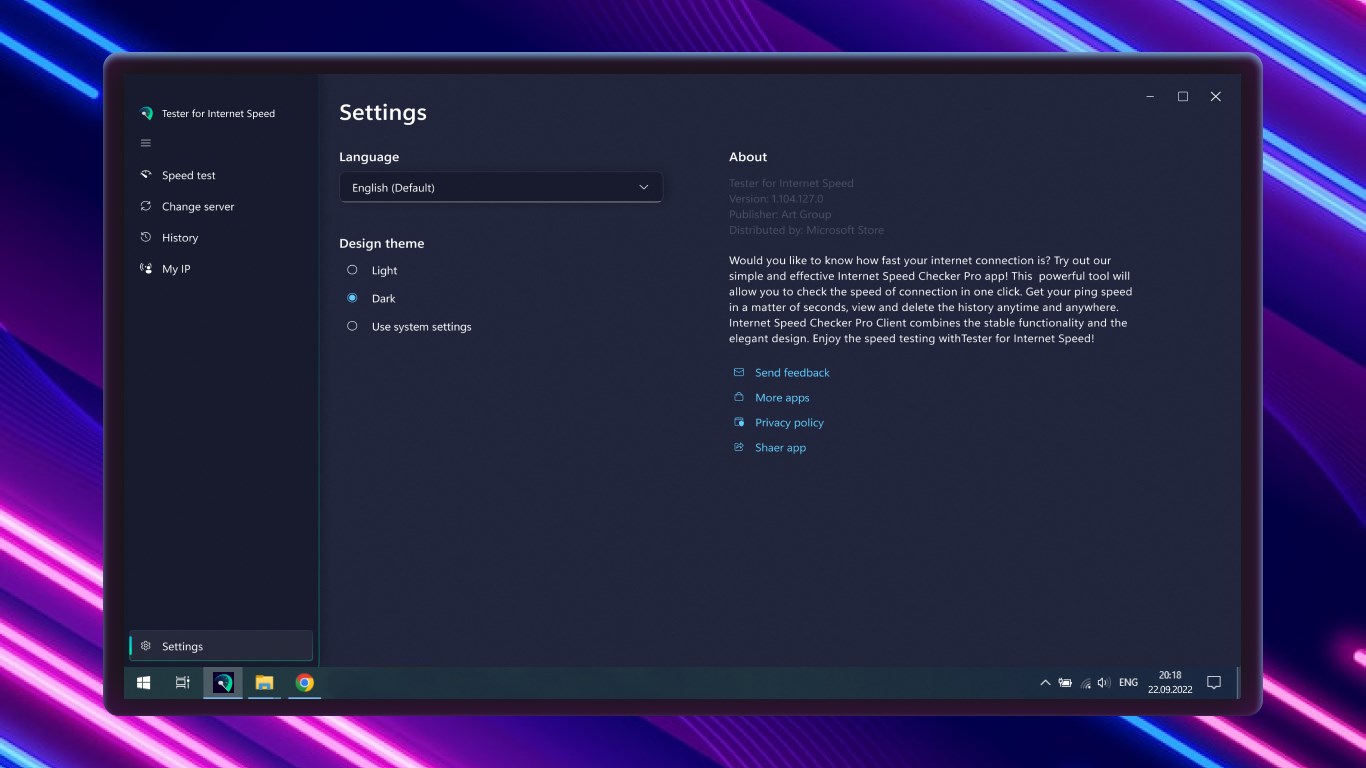The image size is (1366, 768).
Task: Open Task View from the taskbar
Action: click(x=182, y=682)
